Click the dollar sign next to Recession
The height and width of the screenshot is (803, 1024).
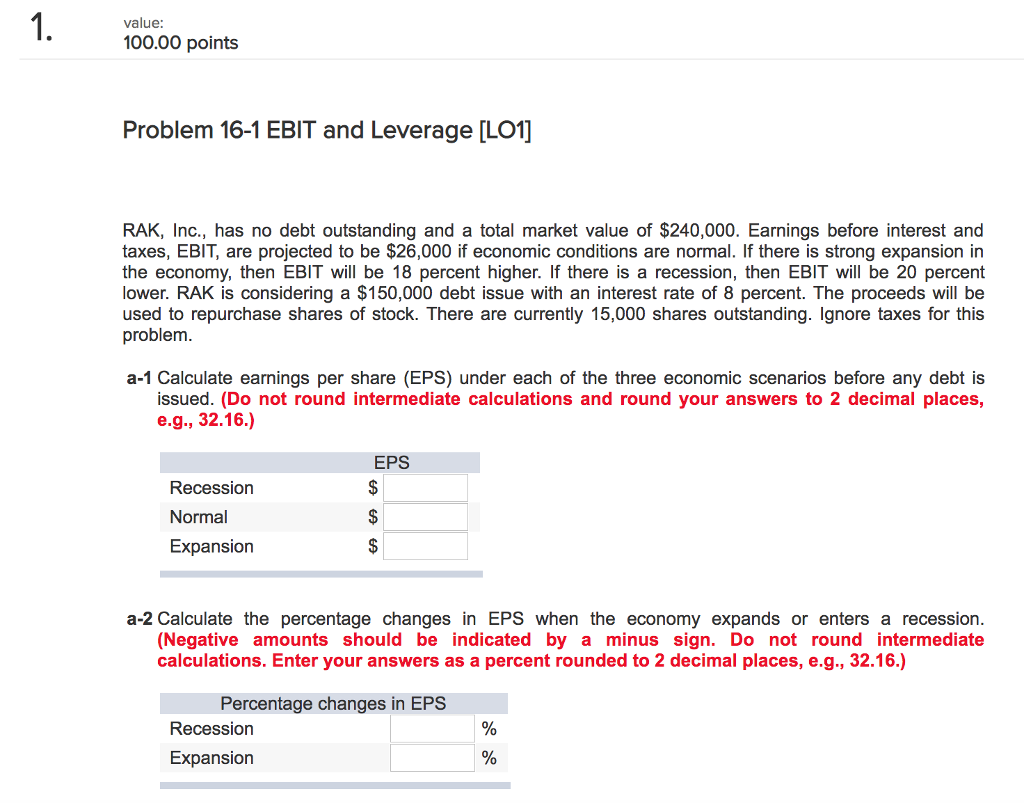[x=374, y=487]
